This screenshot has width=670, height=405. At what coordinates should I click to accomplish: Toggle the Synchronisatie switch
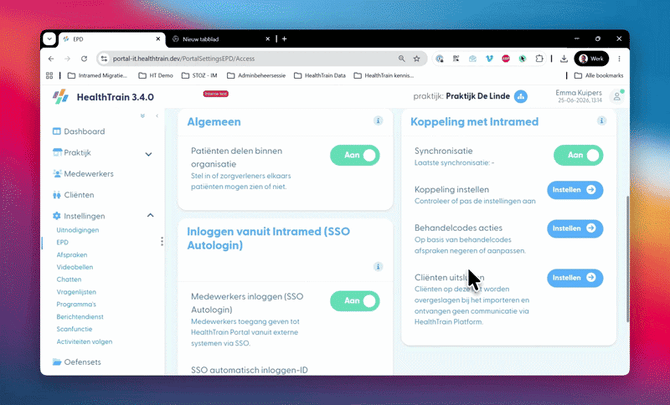(x=578, y=155)
